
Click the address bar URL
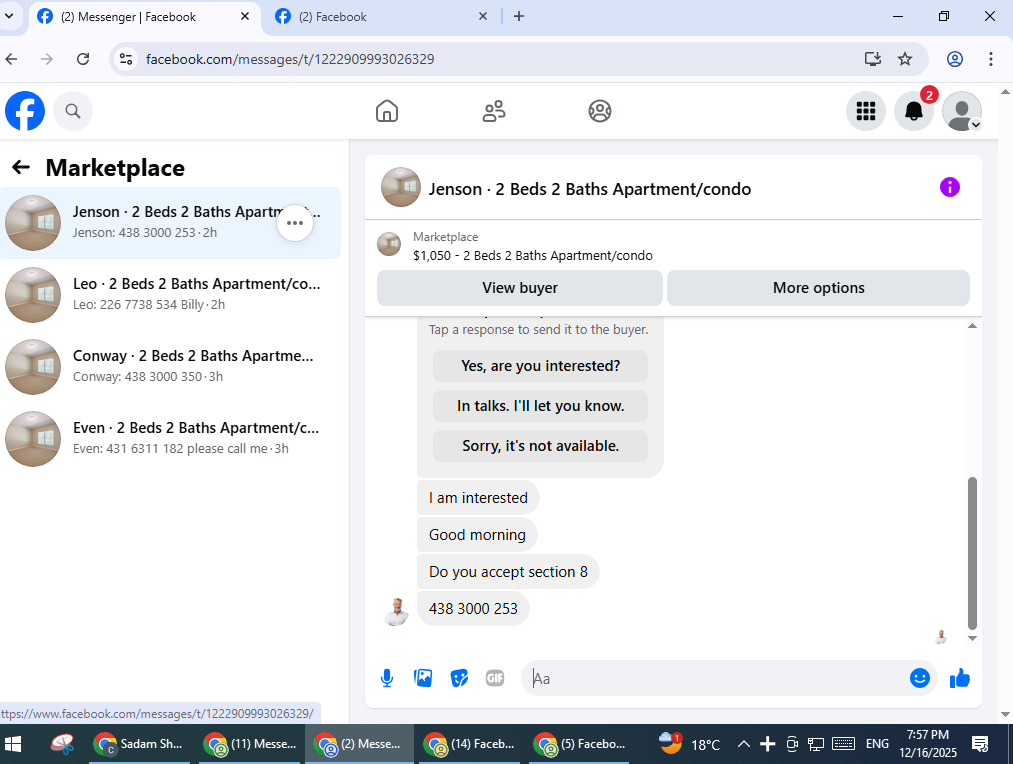pos(289,59)
